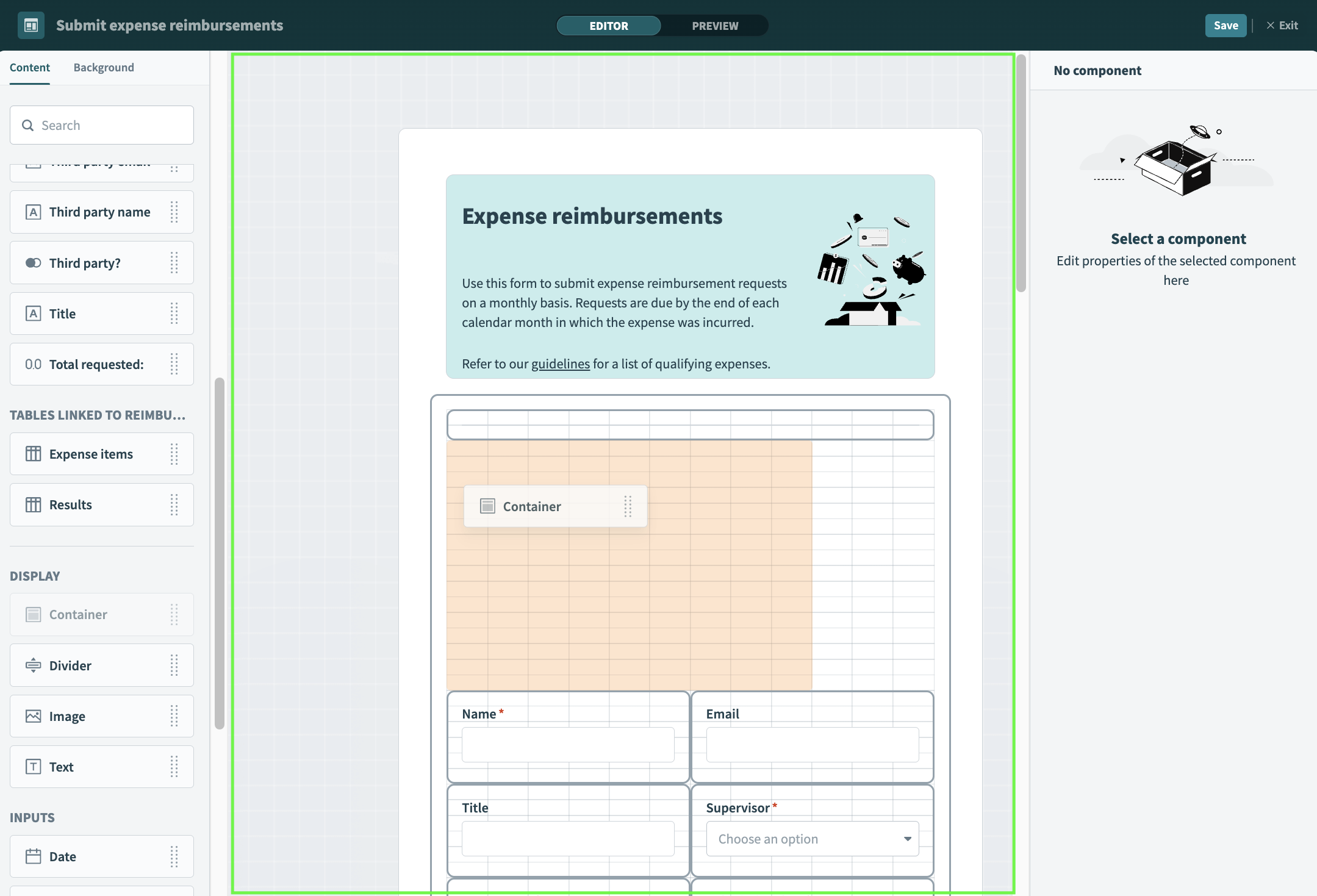The image size is (1317, 896).
Task: Click the component search field
Action: click(102, 125)
